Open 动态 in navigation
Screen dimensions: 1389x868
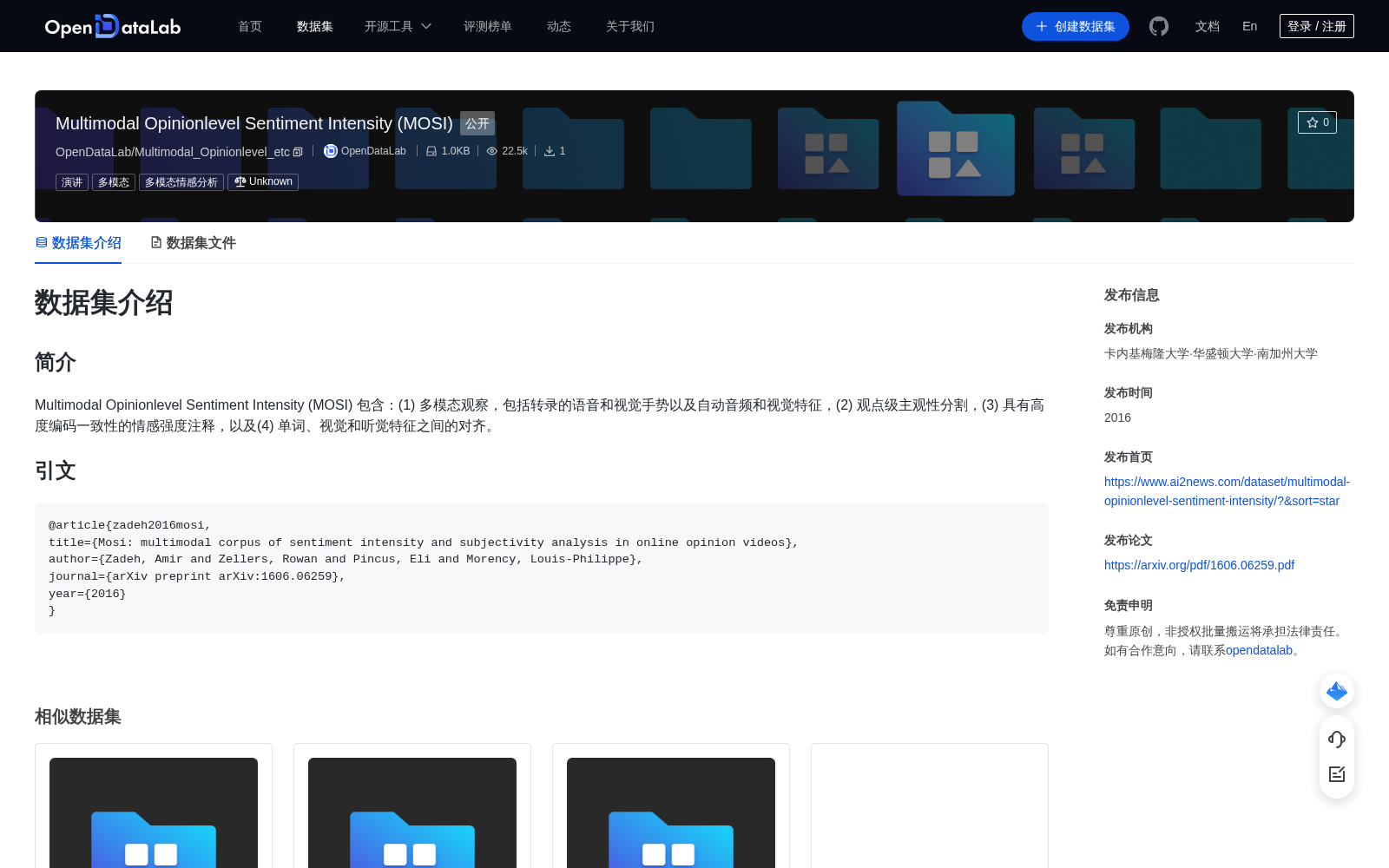coord(559,26)
